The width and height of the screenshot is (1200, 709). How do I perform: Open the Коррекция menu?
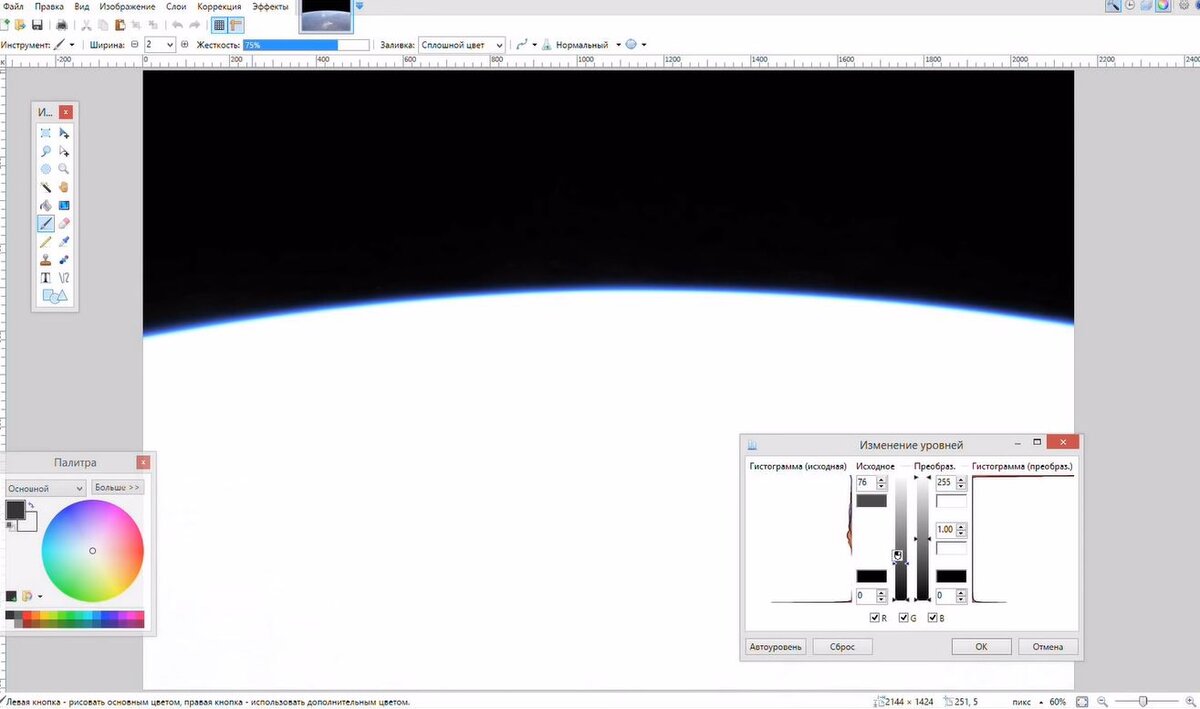click(x=219, y=6)
